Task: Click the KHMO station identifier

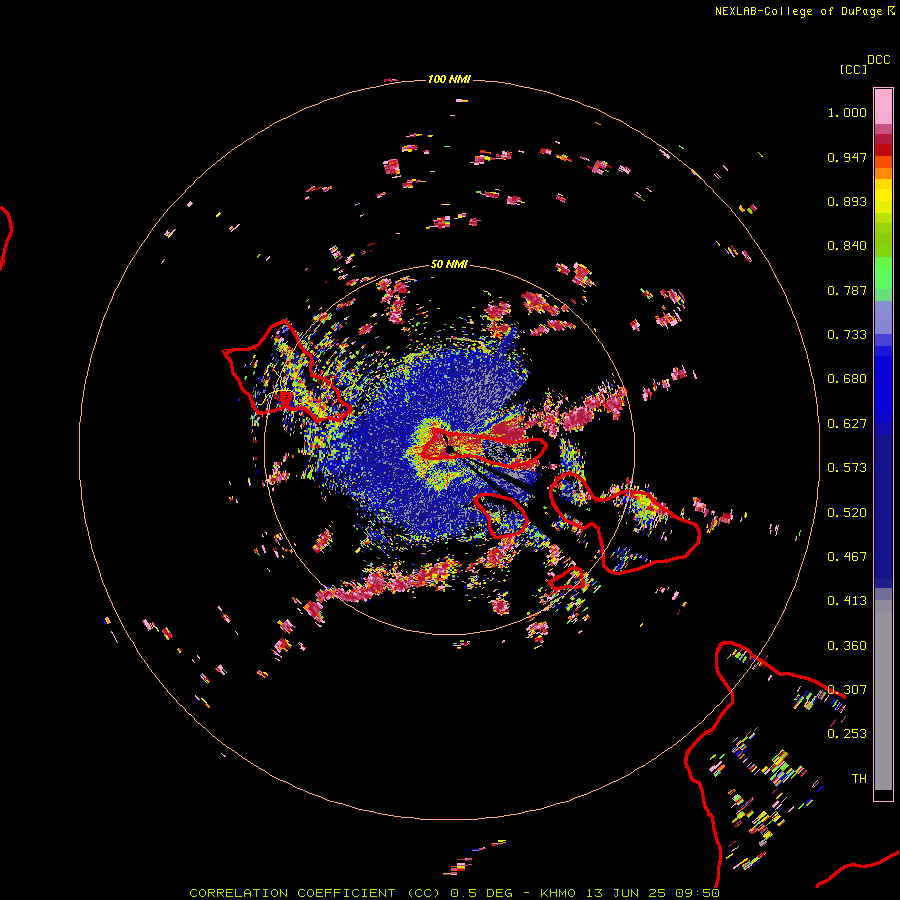Action: tap(557, 893)
